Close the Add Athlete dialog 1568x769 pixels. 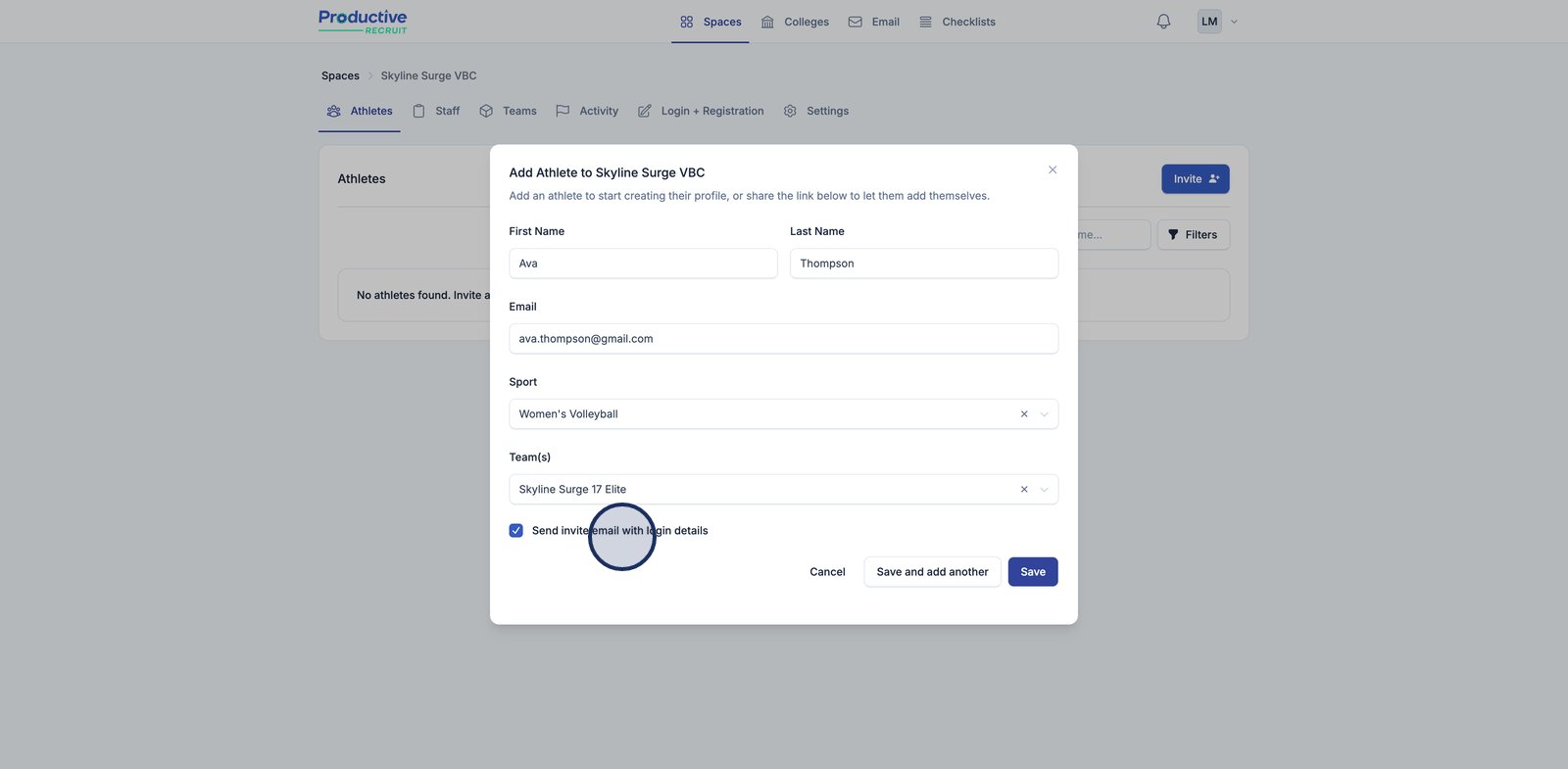click(x=1053, y=170)
